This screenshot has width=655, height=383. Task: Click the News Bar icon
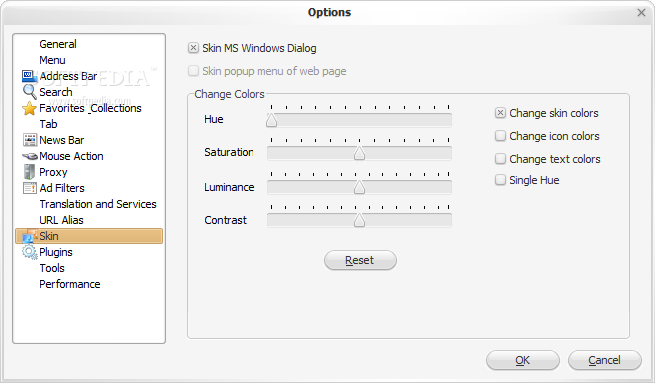point(30,140)
